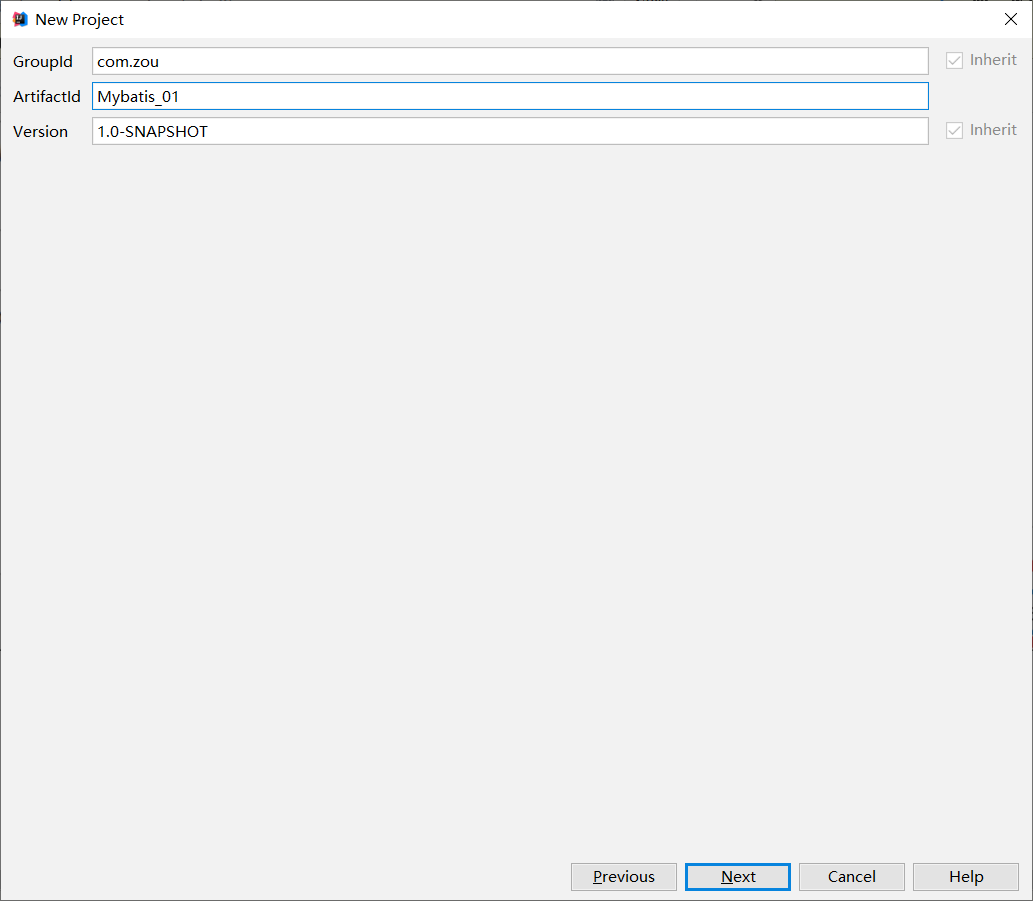Screen dimensions: 1033x901
Task: Click the ArtifactId field containing Mybatis_01
Action: 510,96
